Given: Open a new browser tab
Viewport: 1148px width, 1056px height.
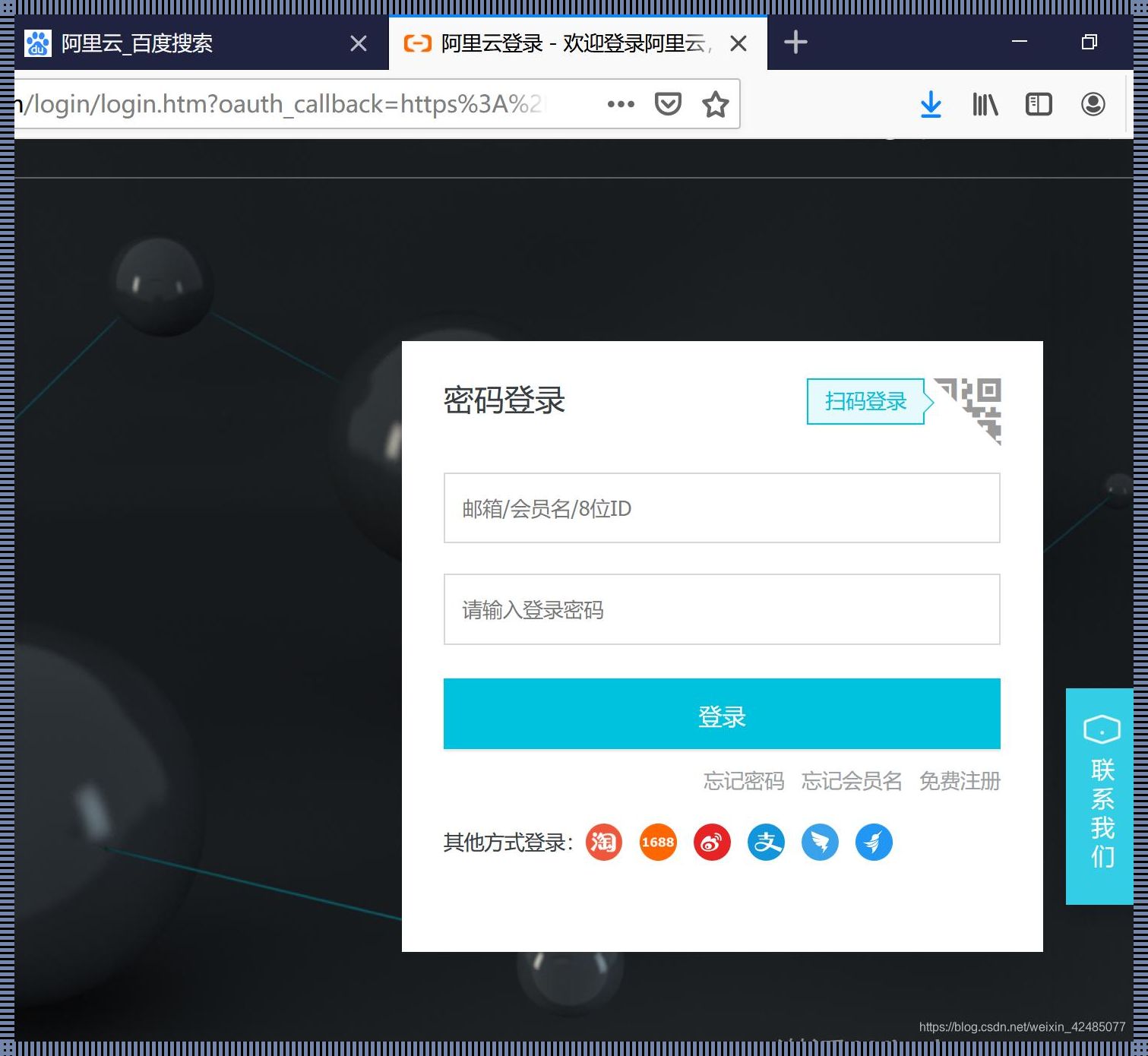Looking at the screenshot, I should point(795,42).
